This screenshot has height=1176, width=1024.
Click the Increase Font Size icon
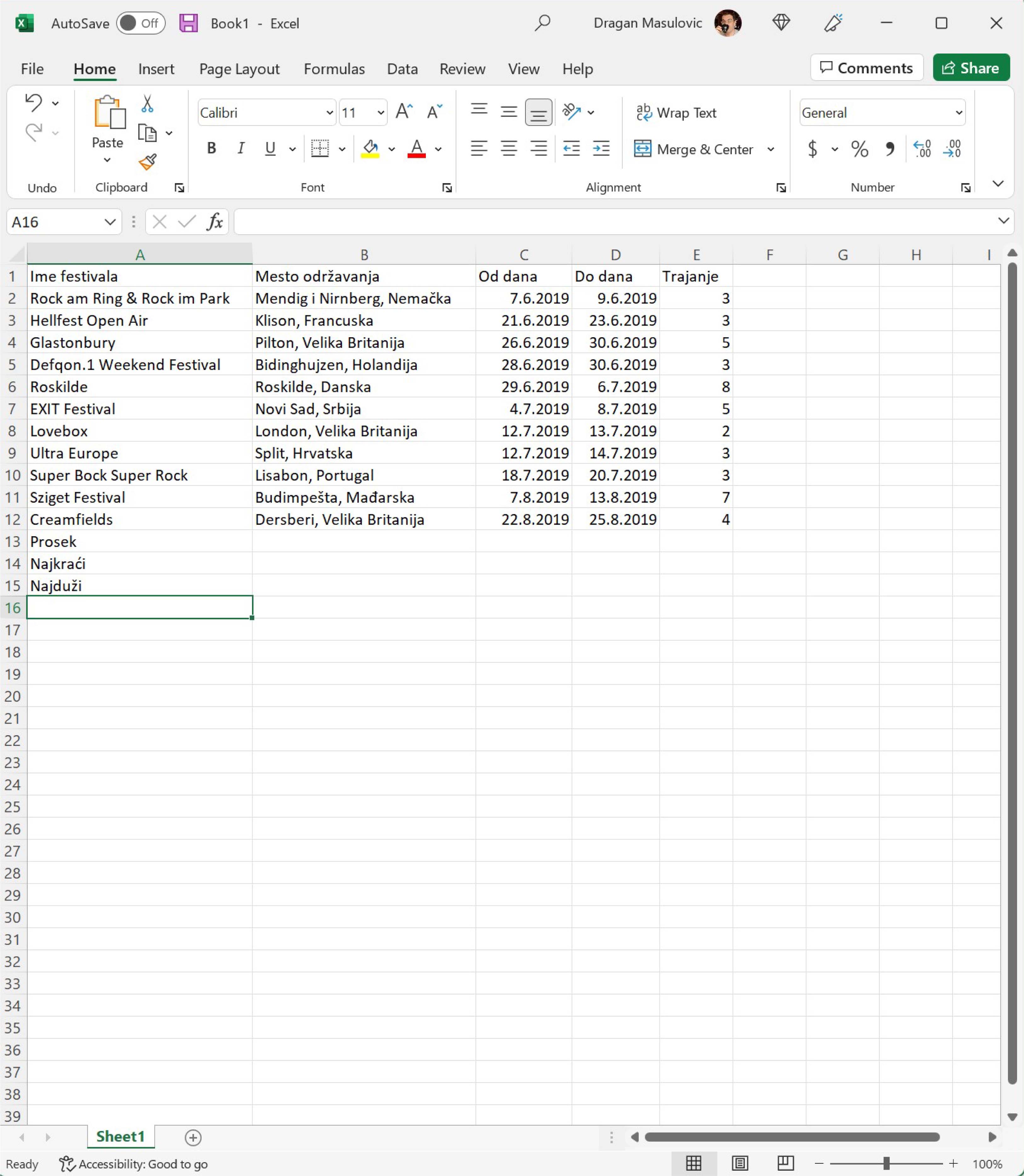404,112
